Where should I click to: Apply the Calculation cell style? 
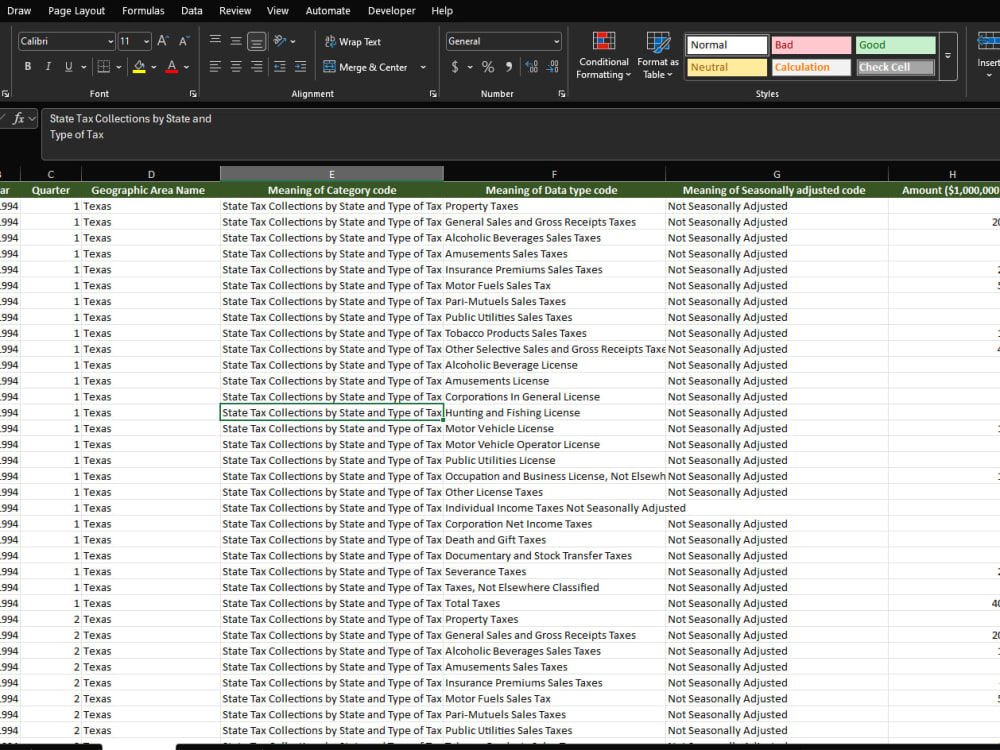pos(811,67)
